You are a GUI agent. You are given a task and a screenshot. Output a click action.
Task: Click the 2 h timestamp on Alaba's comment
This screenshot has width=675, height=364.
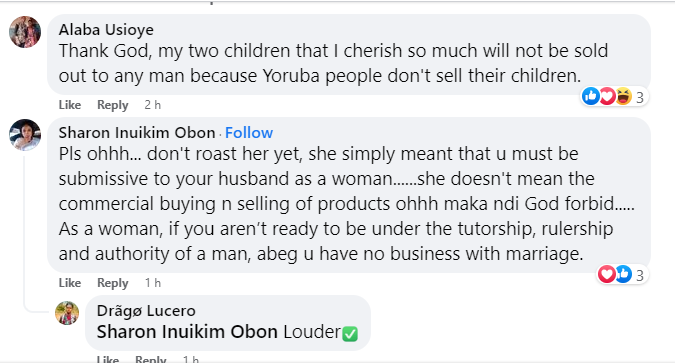(152, 105)
